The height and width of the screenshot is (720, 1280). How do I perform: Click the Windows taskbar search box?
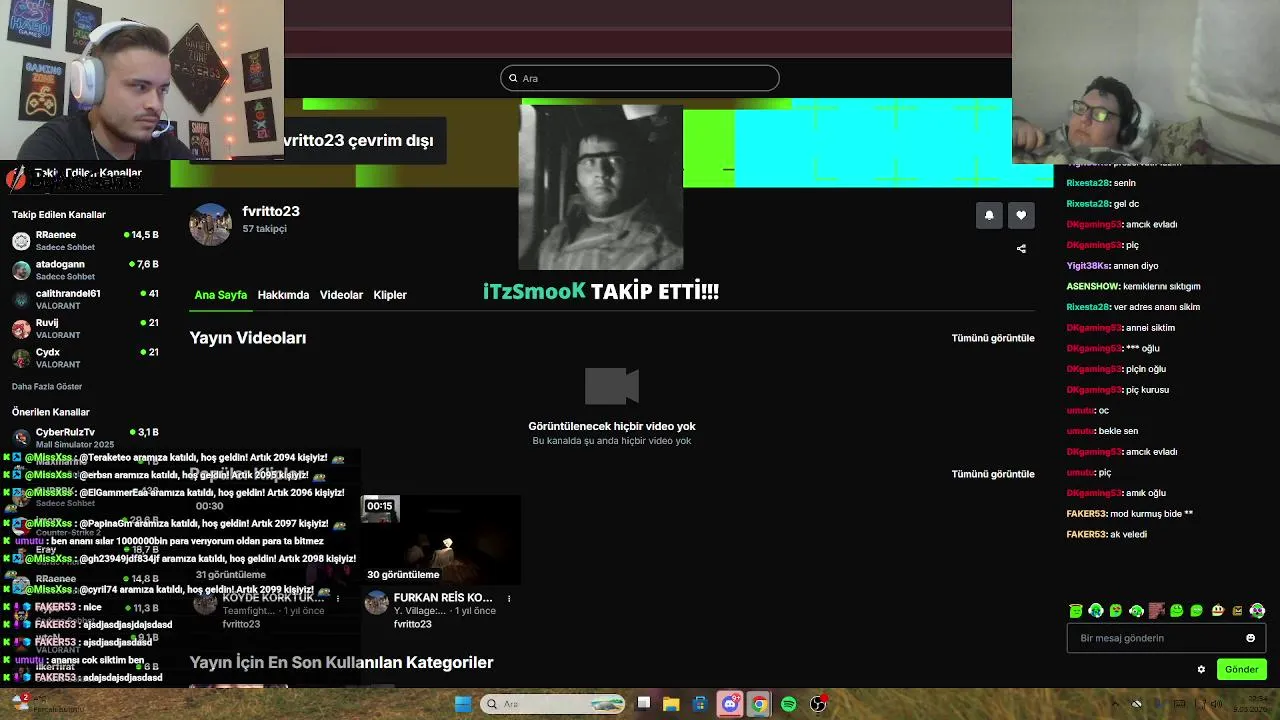[553, 704]
